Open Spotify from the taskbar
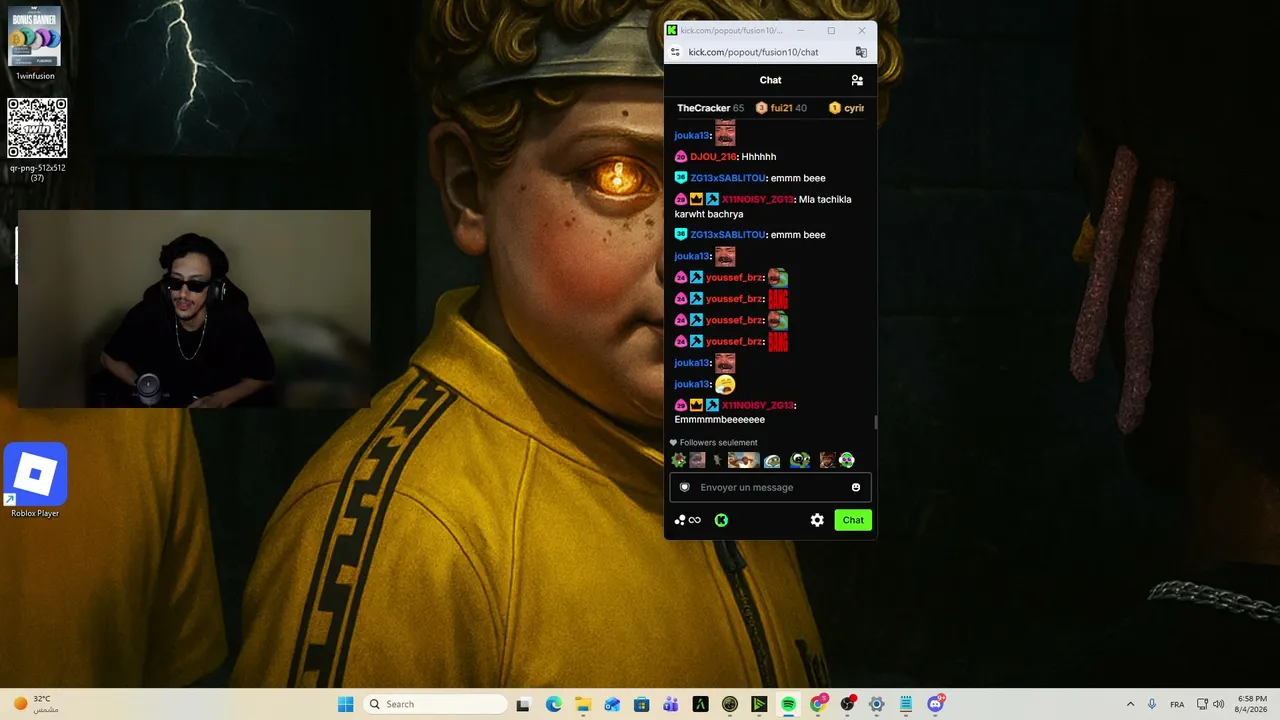The height and width of the screenshot is (720, 1280). click(788, 704)
